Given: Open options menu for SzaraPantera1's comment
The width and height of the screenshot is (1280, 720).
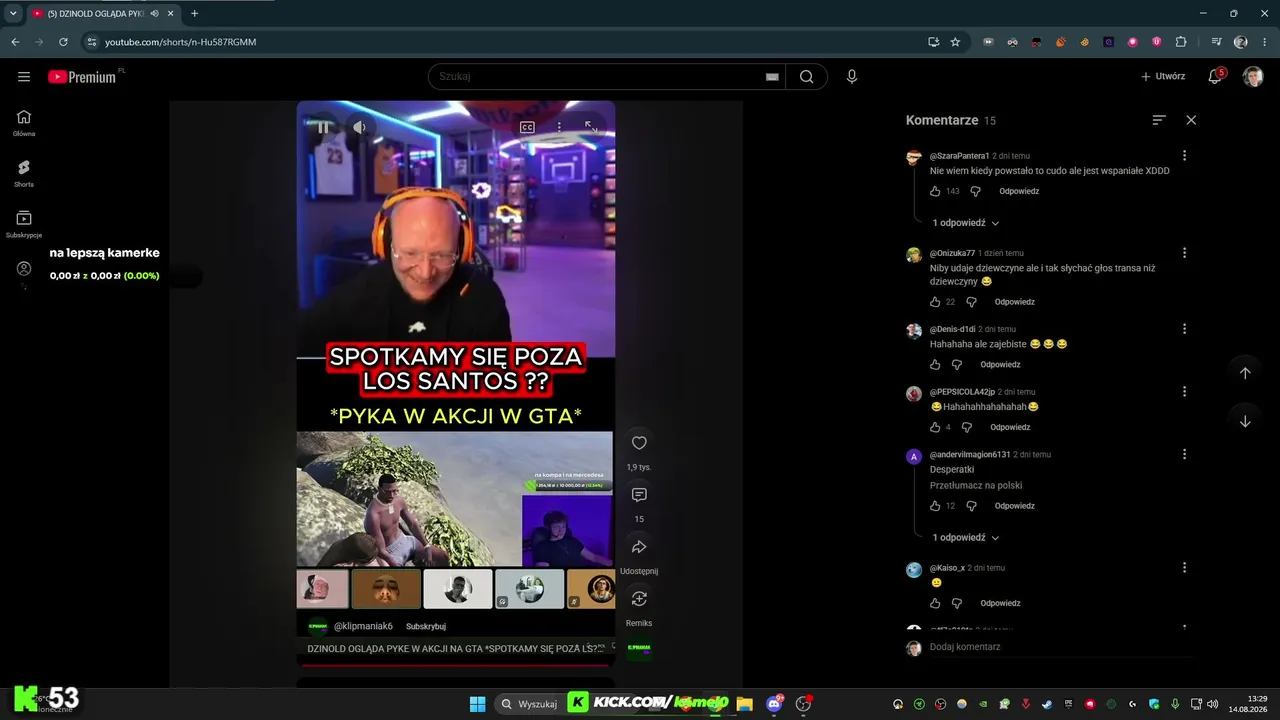Looking at the screenshot, I should point(1184,156).
